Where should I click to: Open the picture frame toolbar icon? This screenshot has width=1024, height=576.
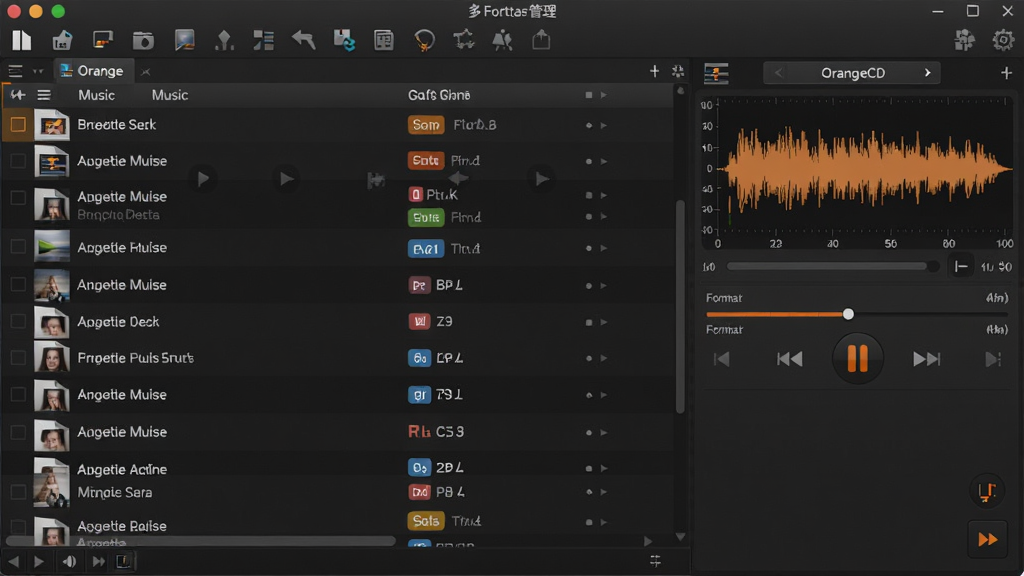click(x=184, y=40)
